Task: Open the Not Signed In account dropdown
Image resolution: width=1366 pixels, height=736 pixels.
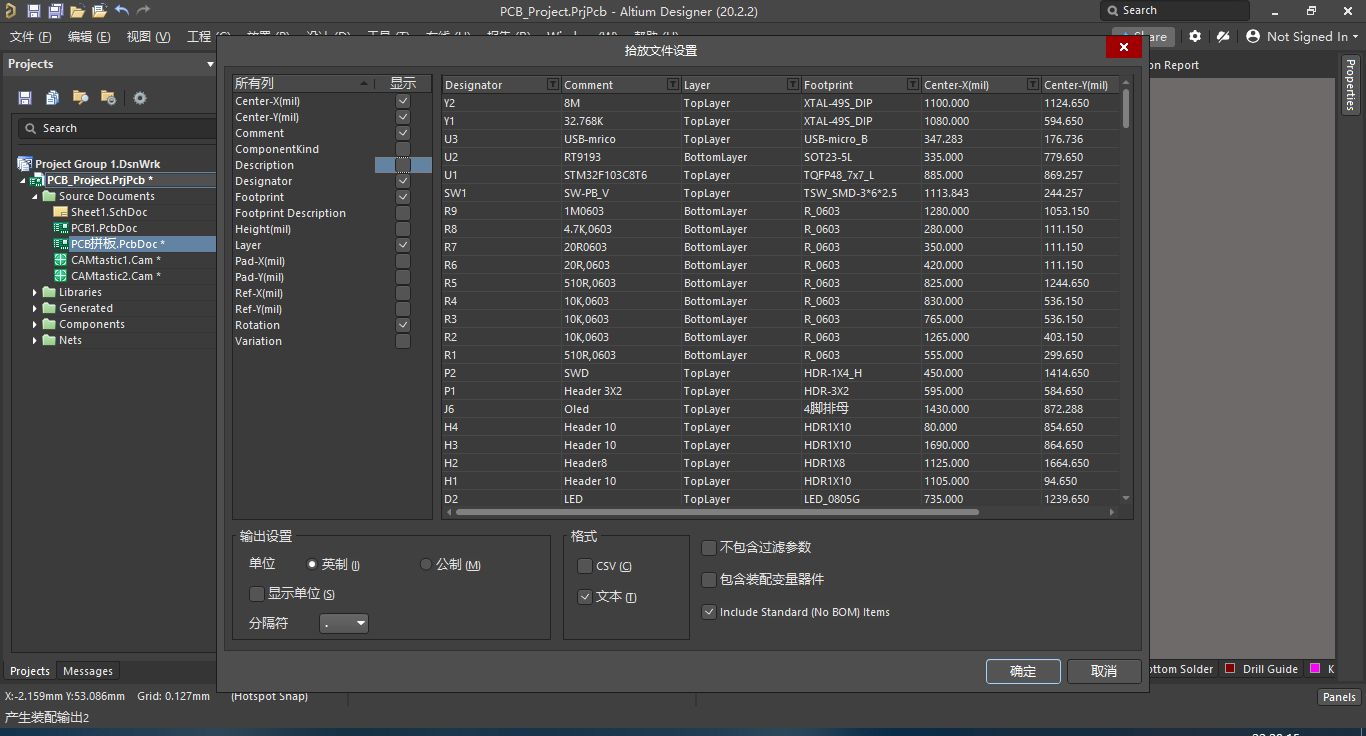Action: click(1312, 36)
